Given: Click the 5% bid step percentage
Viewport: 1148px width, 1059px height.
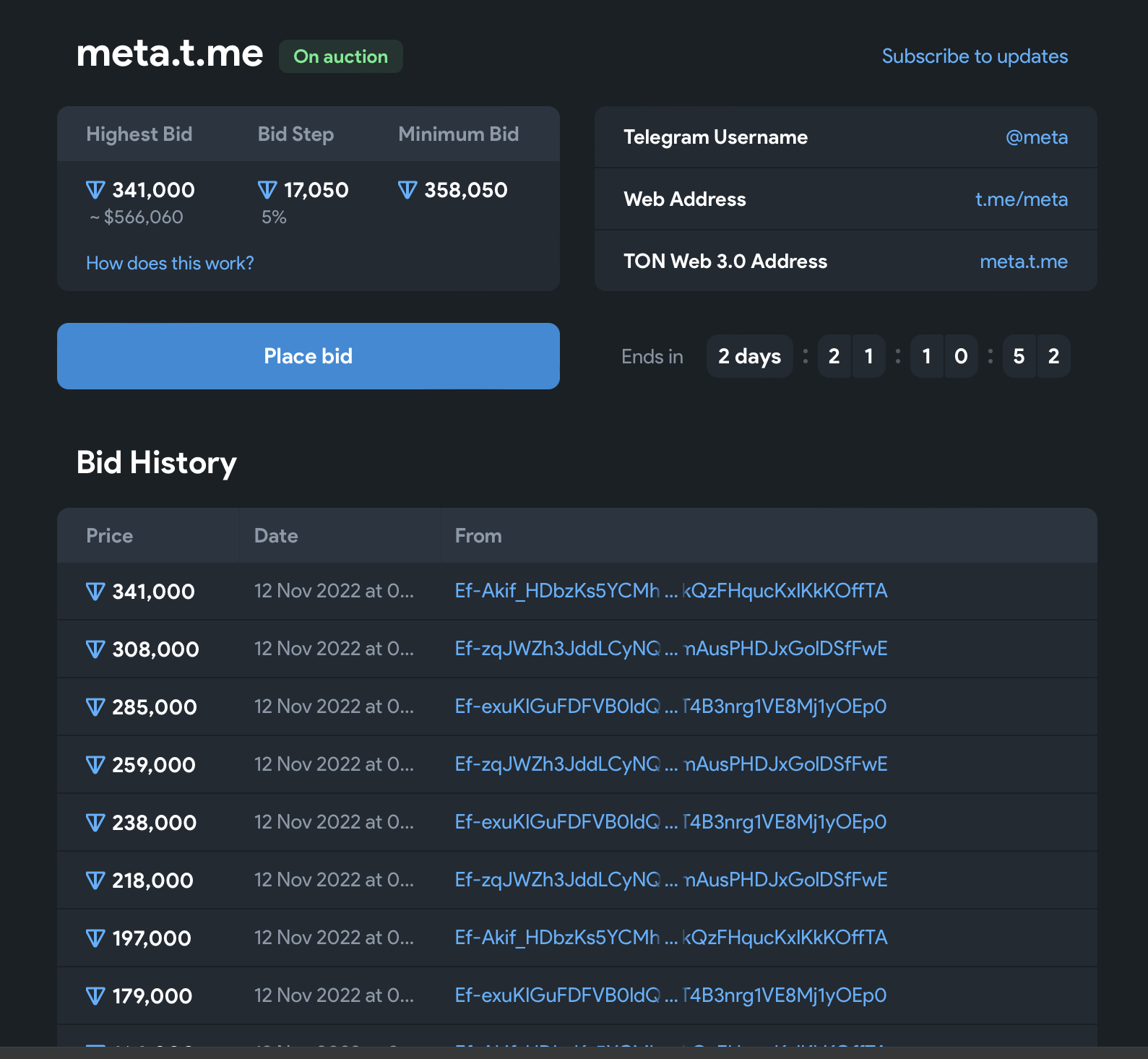Looking at the screenshot, I should tap(274, 217).
